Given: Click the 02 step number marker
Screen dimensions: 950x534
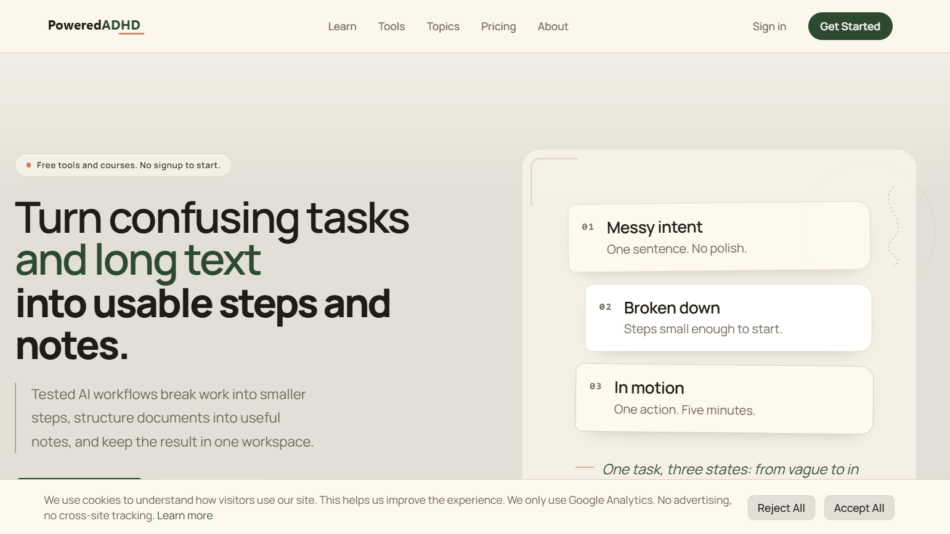Looking at the screenshot, I should pos(605,307).
